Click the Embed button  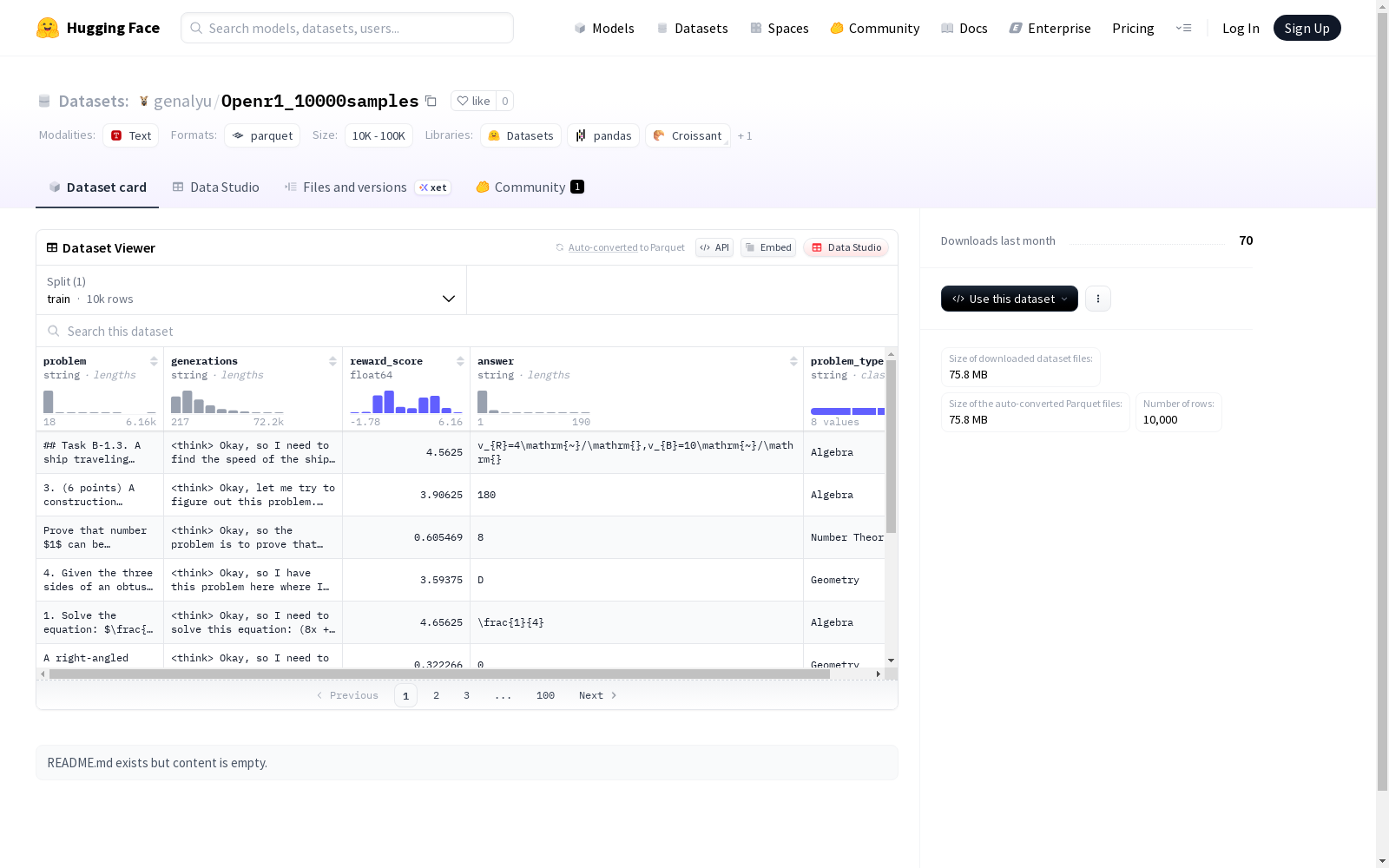click(768, 247)
